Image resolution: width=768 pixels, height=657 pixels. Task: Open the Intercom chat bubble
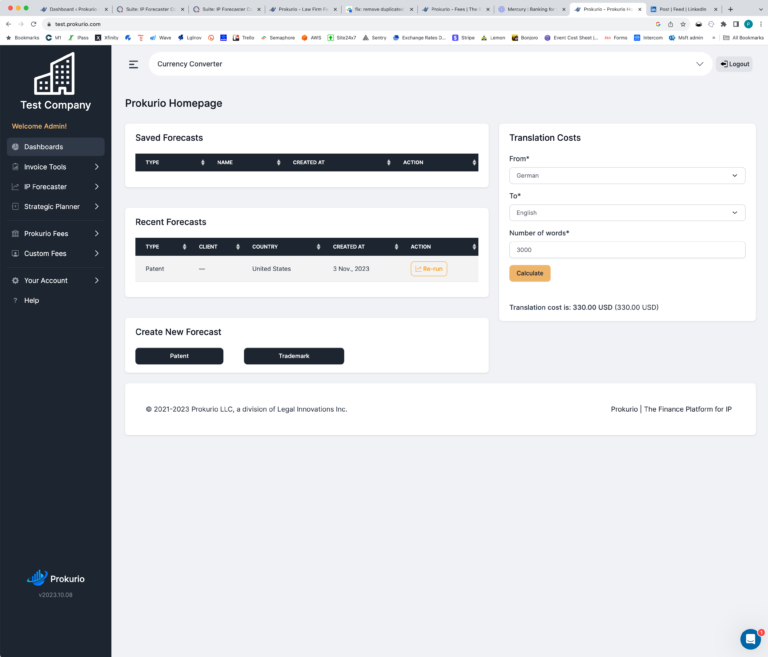[x=750, y=638]
